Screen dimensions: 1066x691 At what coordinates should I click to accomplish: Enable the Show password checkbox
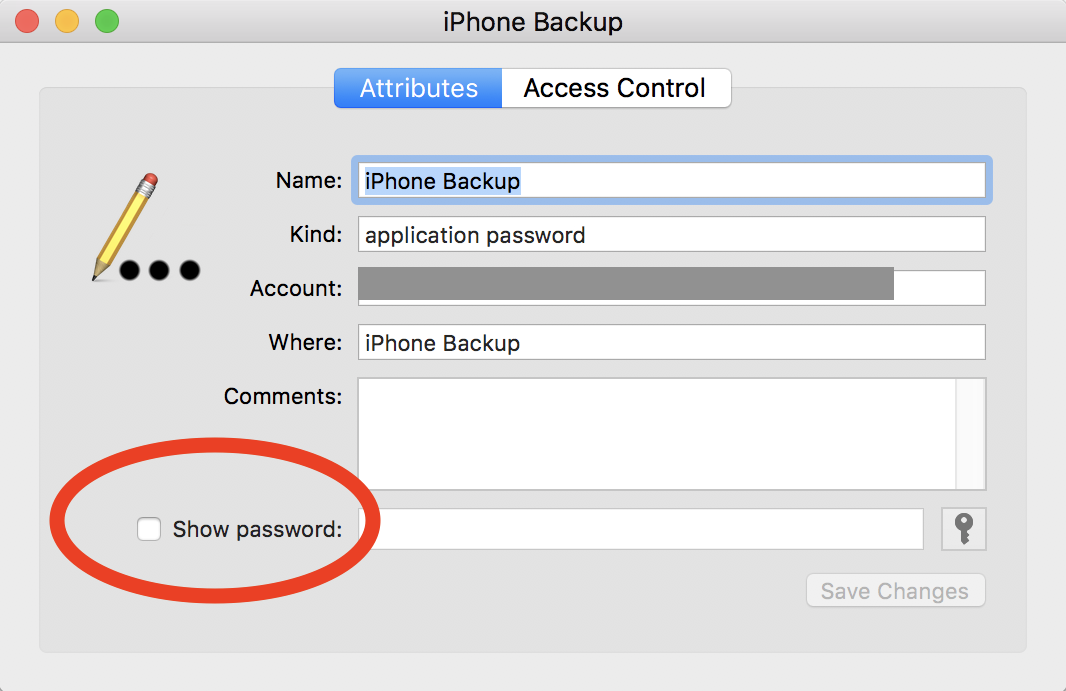coord(149,528)
